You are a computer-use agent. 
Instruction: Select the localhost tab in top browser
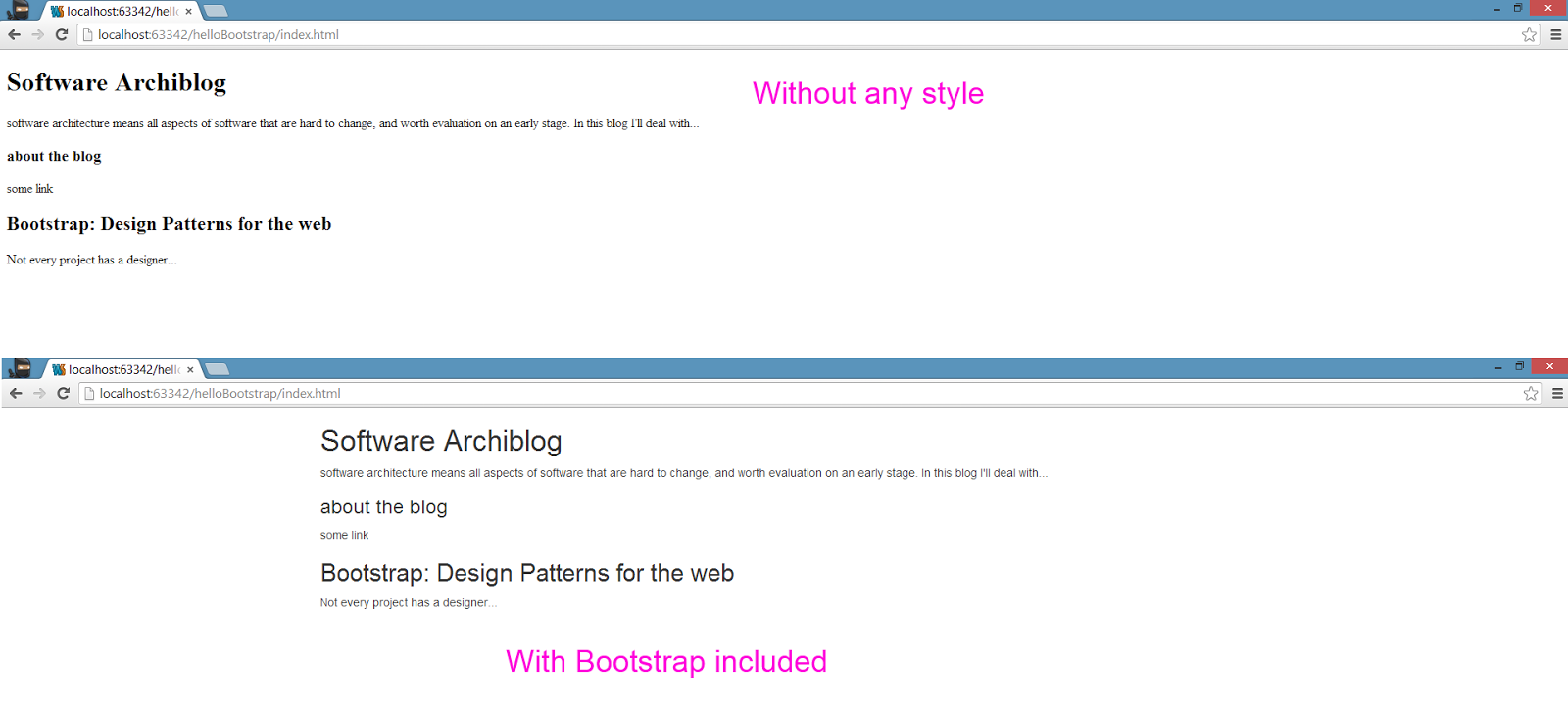[116, 11]
